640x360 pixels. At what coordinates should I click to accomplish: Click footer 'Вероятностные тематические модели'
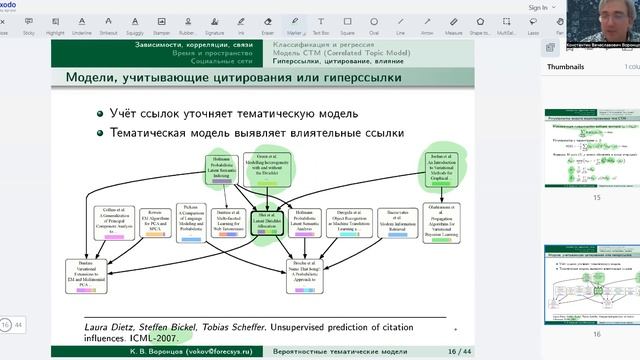[x=340, y=351]
